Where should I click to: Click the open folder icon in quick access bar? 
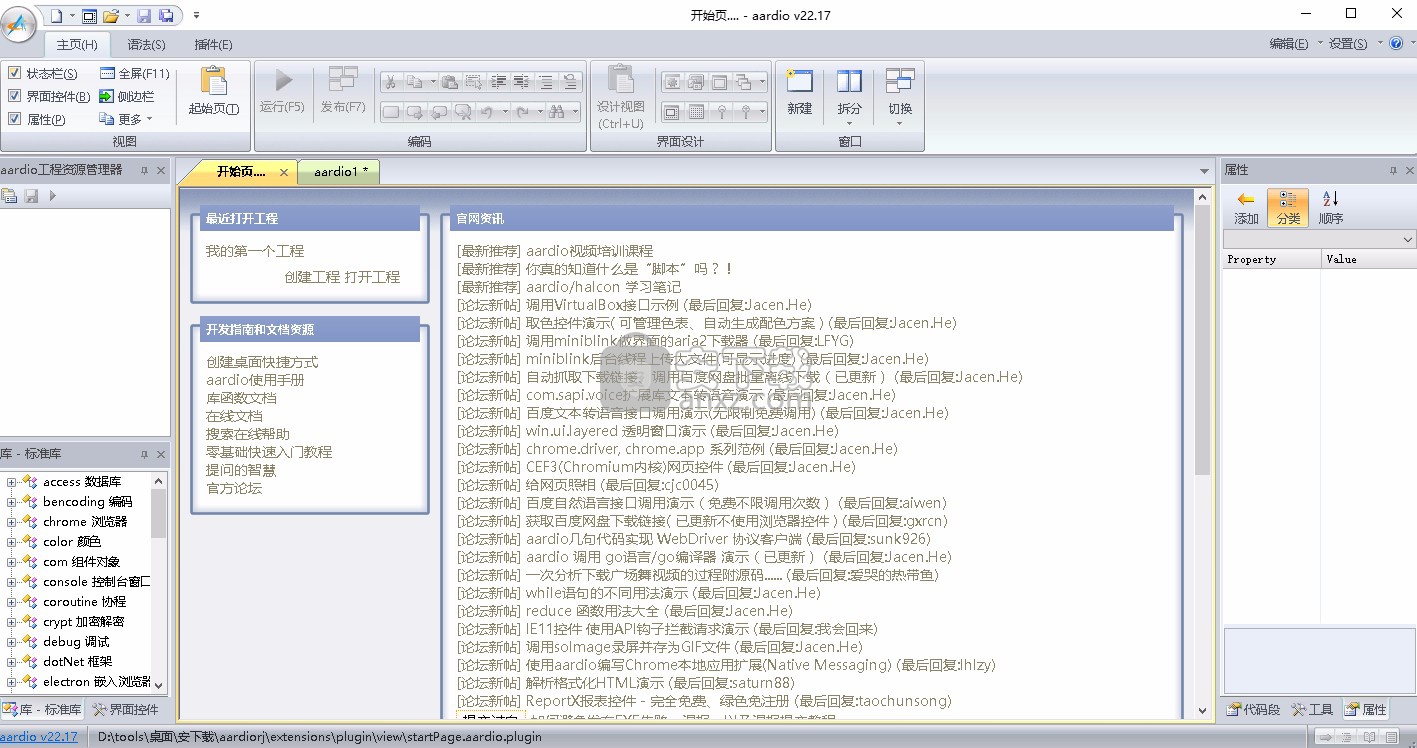point(111,15)
